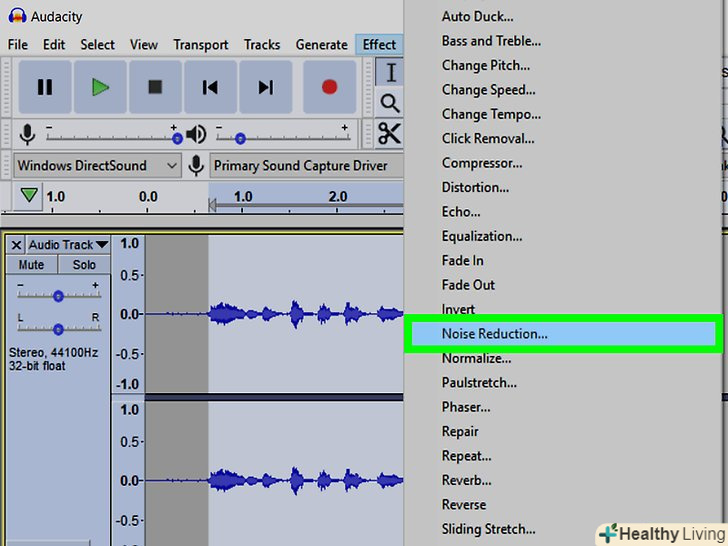Viewport: 728px width, 546px height.
Task: Solo the Audio Track
Action: point(84,265)
